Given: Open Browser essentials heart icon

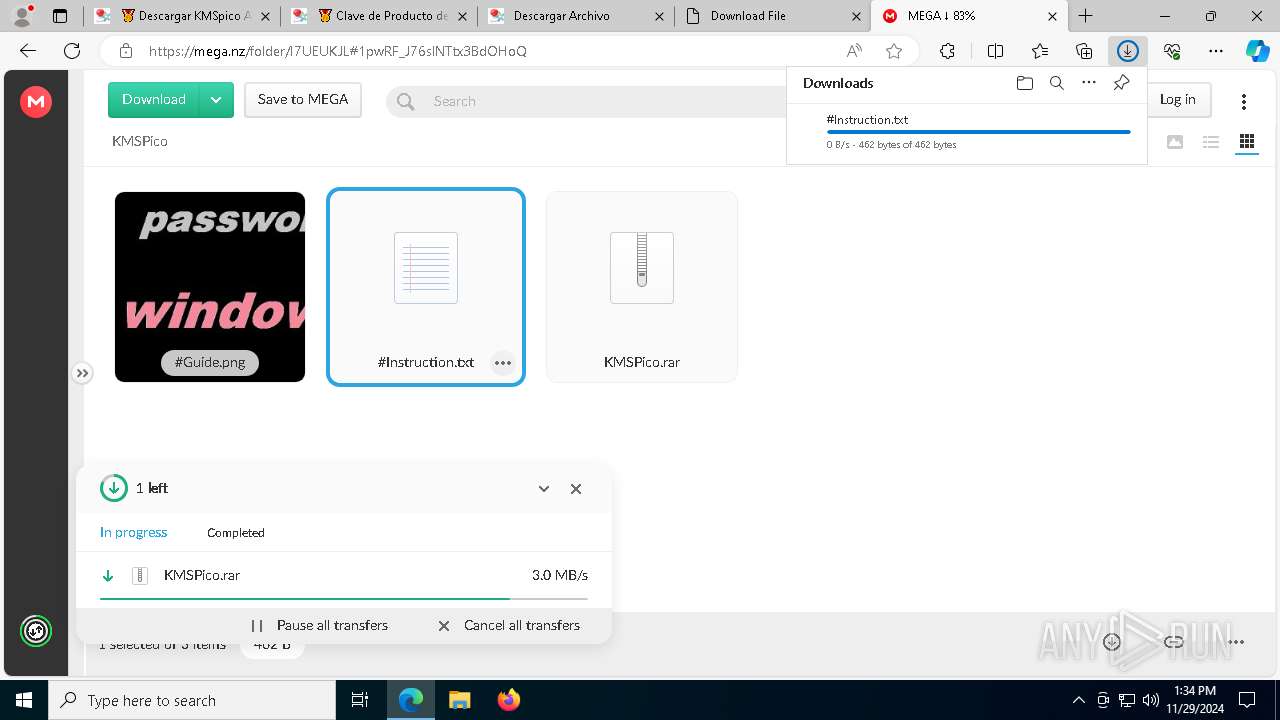Looking at the screenshot, I should pos(1172,51).
